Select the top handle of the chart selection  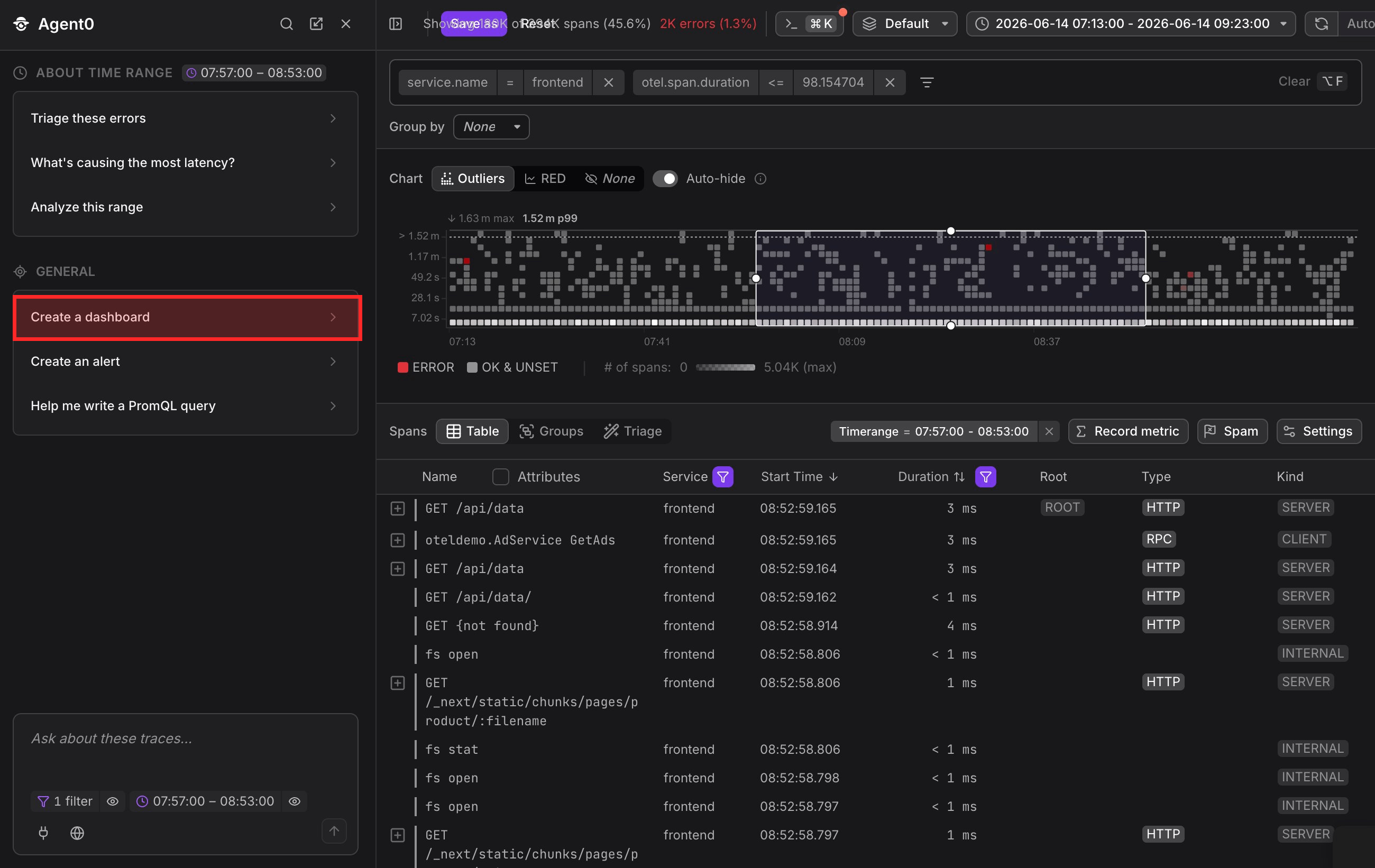pos(950,231)
